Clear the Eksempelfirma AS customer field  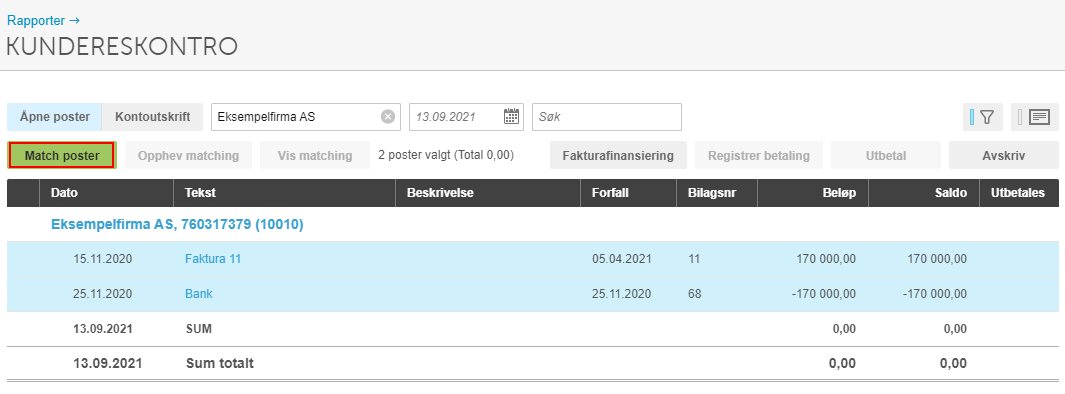[x=388, y=117]
